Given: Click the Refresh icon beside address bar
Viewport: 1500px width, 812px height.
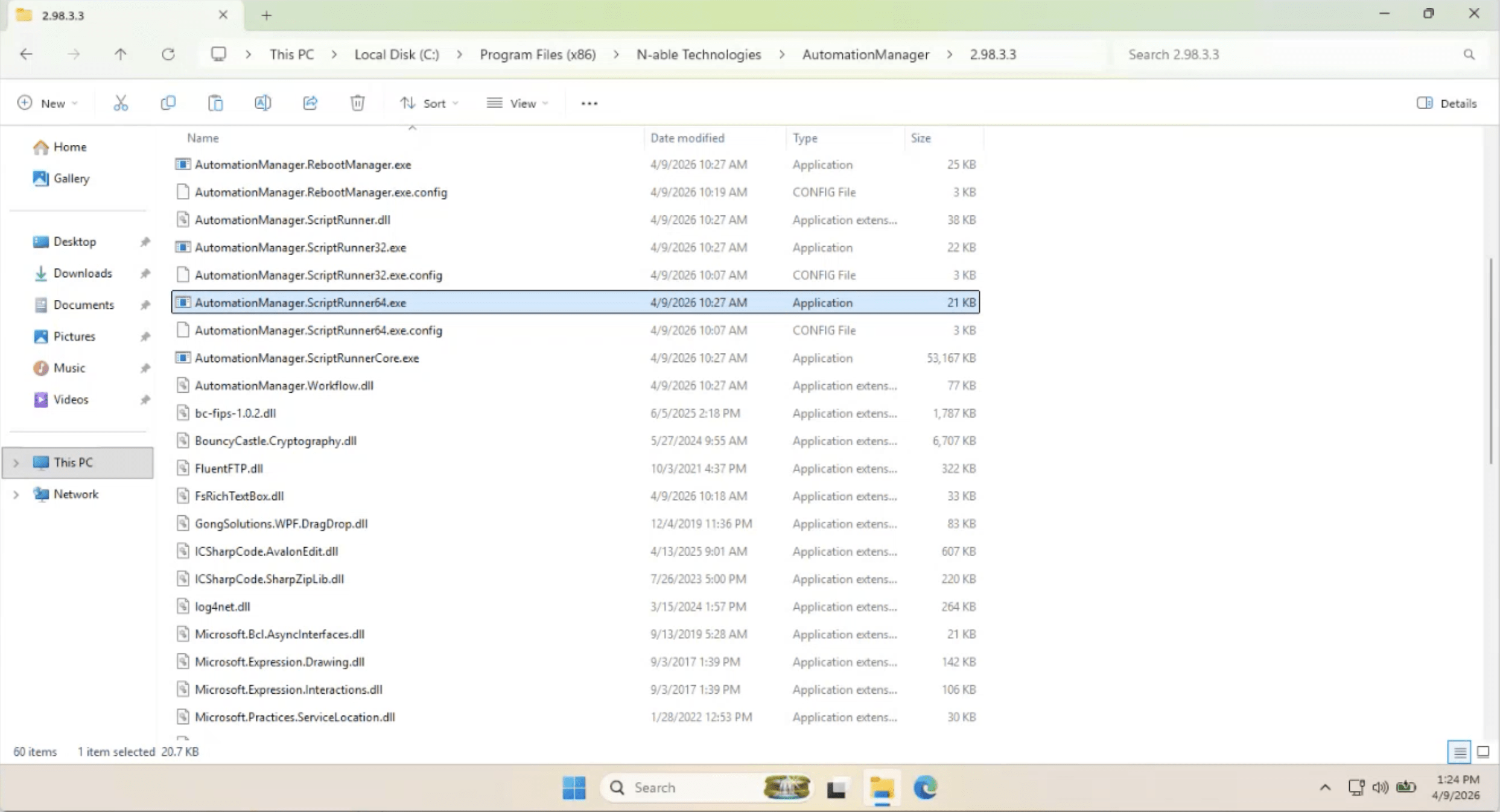Looking at the screenshot, I should pos(168,54).
